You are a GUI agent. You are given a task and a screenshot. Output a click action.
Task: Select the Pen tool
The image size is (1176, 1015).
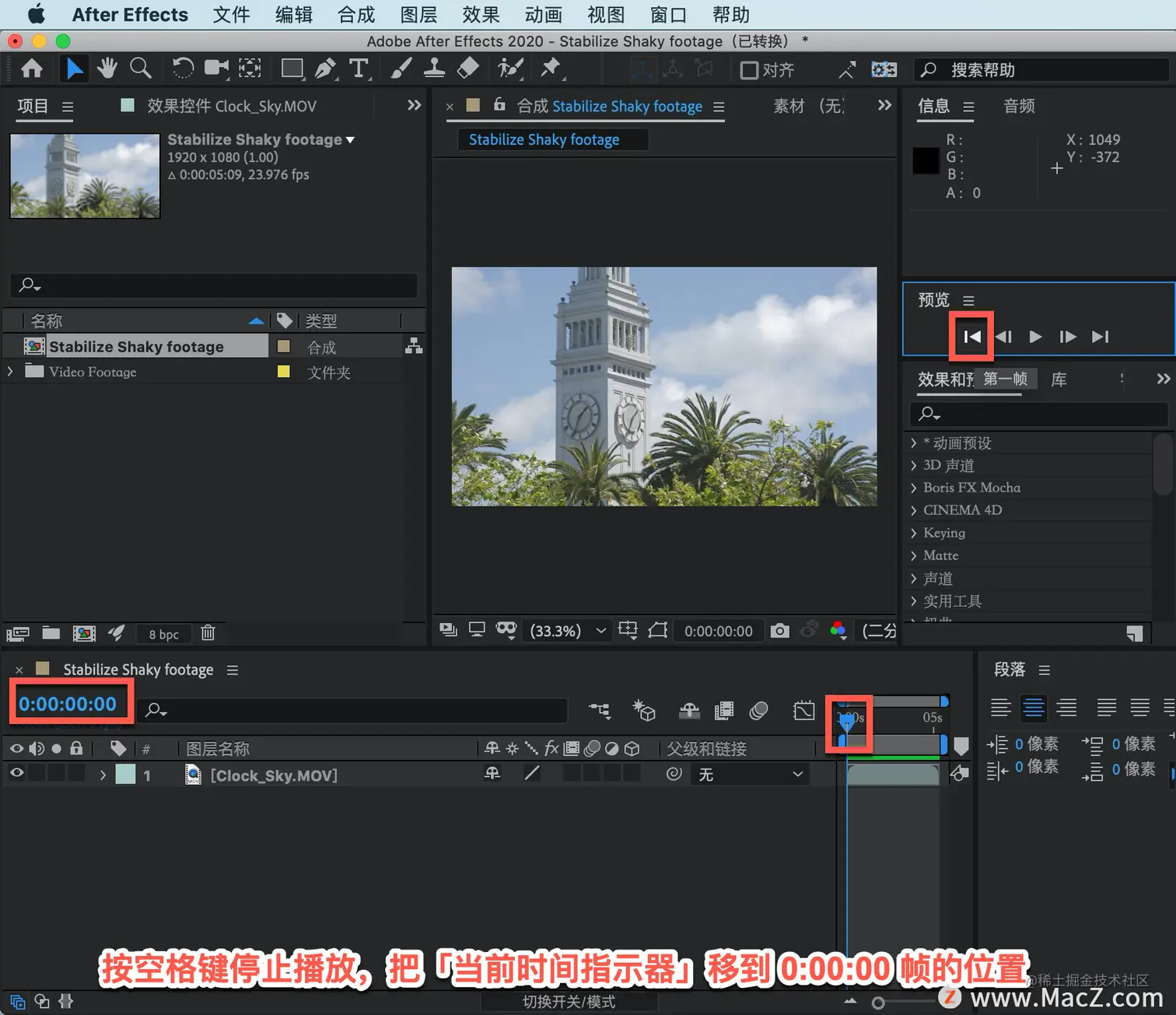click(325, 69)
